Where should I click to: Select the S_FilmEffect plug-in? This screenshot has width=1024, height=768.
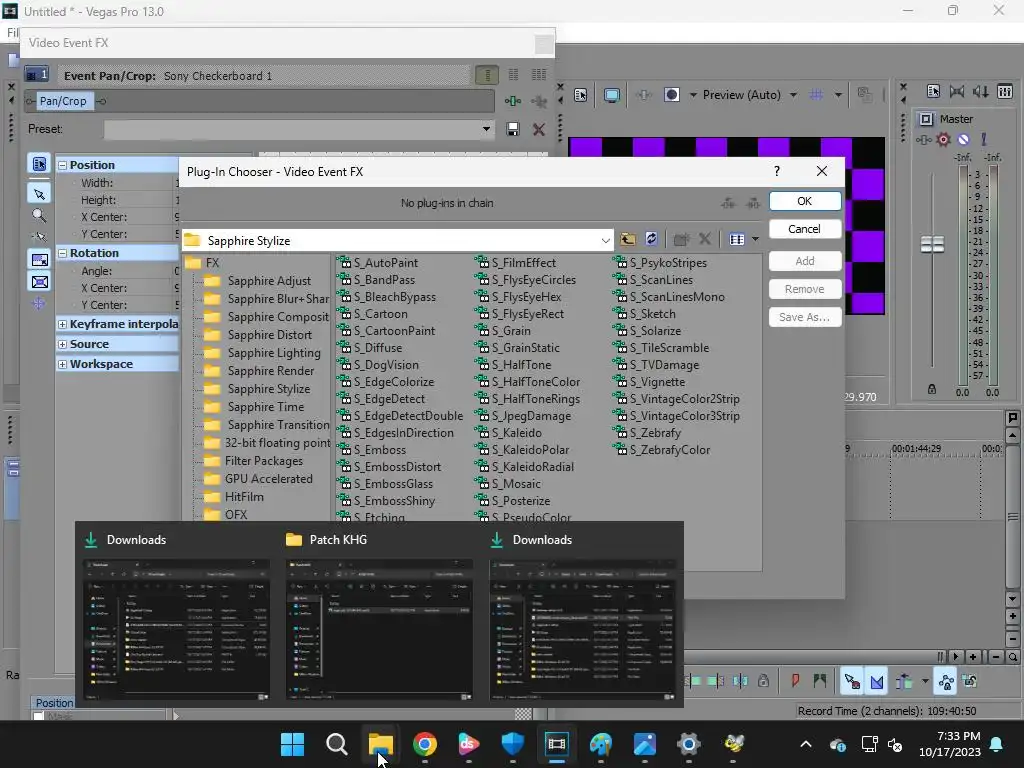point(516,263)
